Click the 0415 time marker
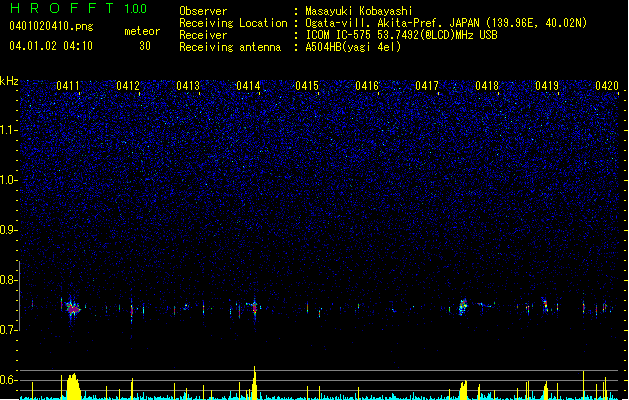Image resolution: width=629 pixels, height=400 pixels. [x=307, y=86]
